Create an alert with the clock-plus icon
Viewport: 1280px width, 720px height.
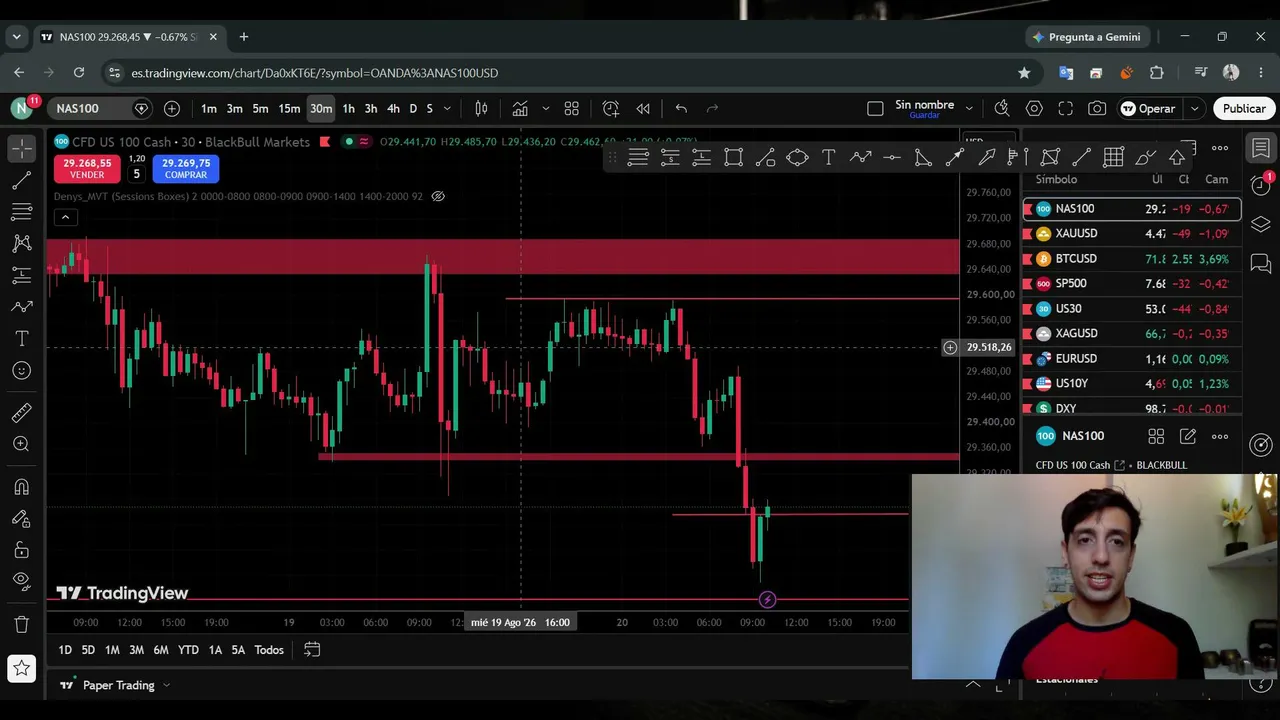click(x=611, y=108)
